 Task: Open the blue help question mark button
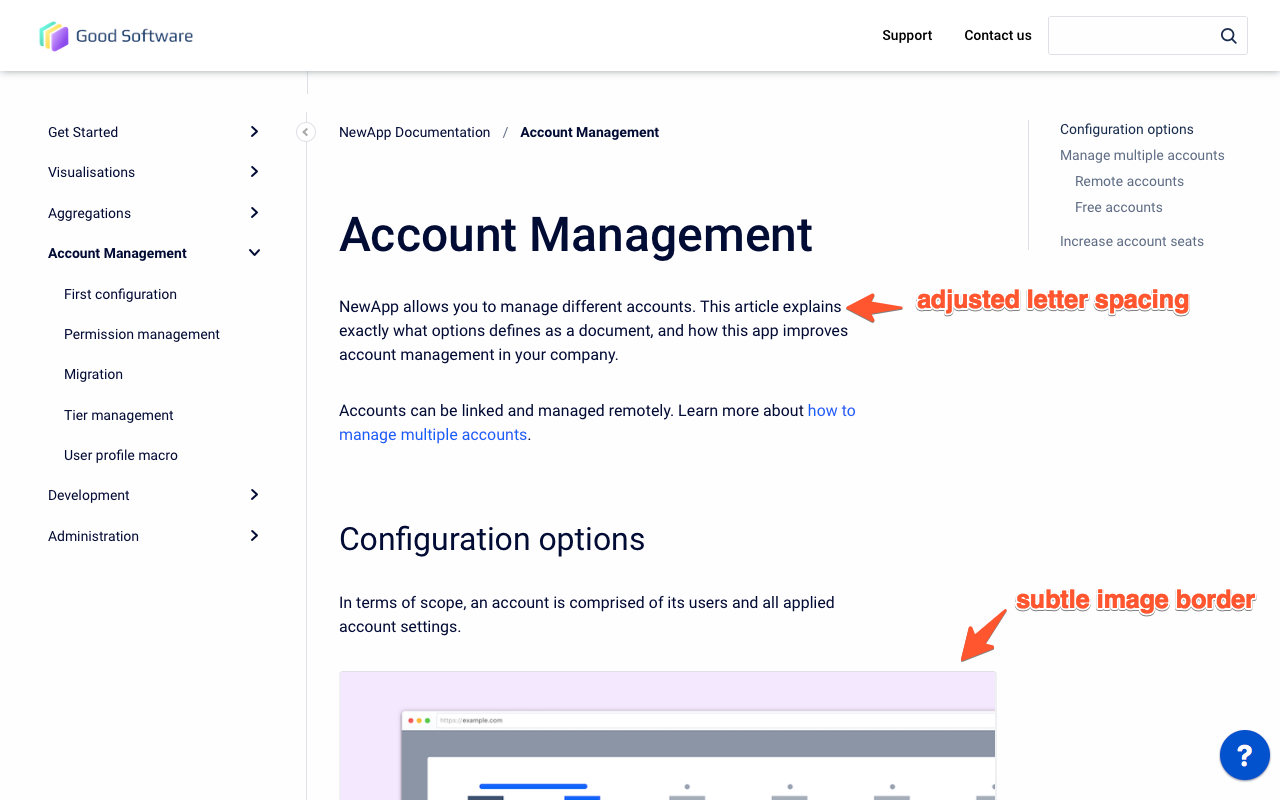[1244, 755]
